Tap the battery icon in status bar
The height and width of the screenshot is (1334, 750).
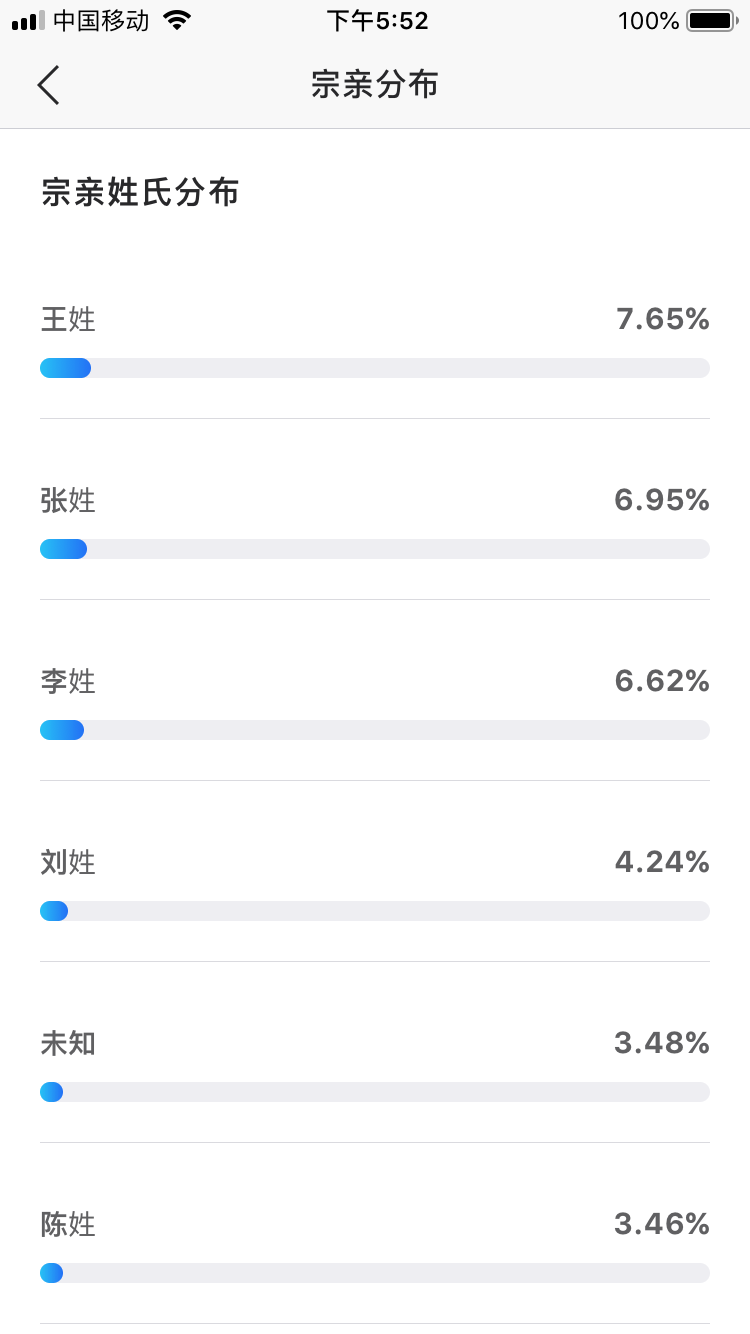pyautogui.click(x=711, y=21)
